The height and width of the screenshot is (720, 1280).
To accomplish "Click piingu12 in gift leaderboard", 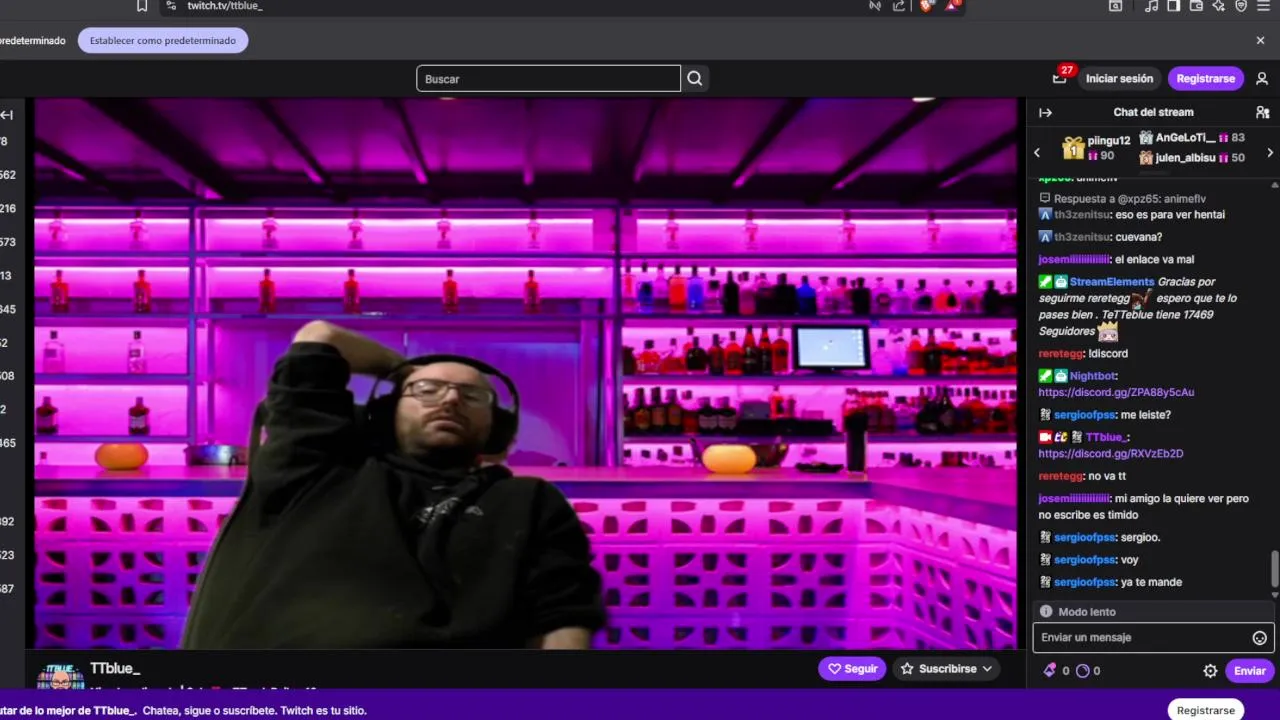I will coord(1109,141).
